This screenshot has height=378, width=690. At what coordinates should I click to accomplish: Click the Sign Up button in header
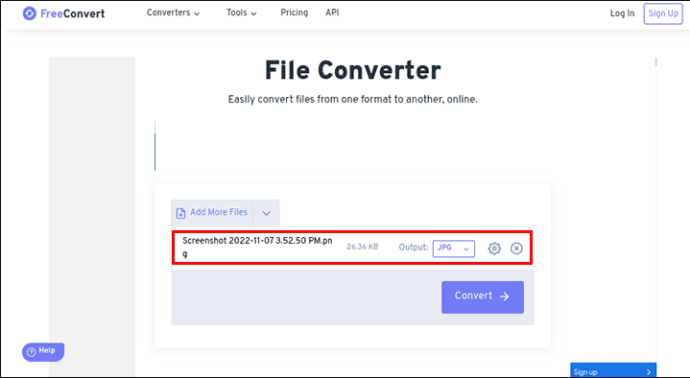tap(663, 14)
